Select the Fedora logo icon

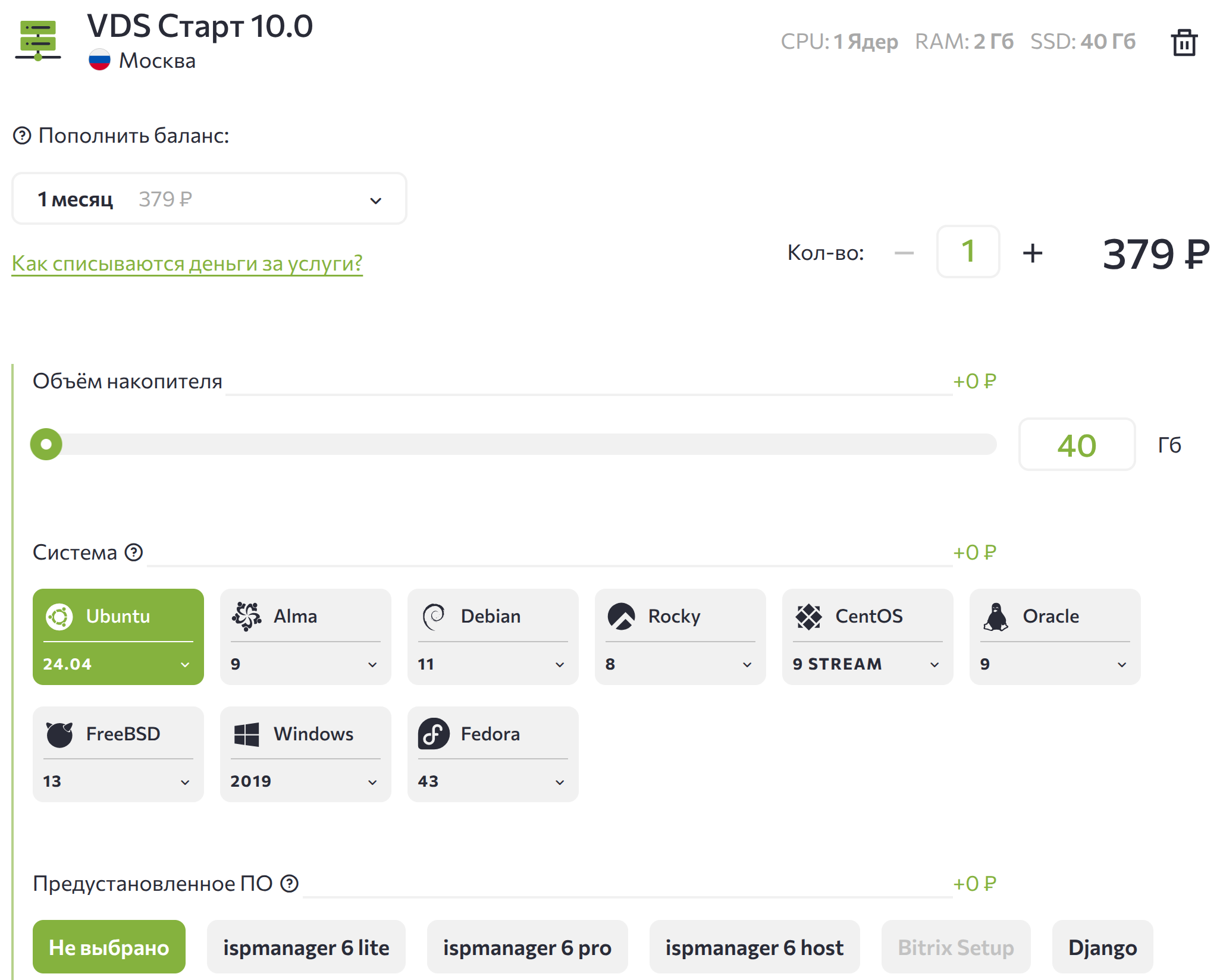click(434, 734)
